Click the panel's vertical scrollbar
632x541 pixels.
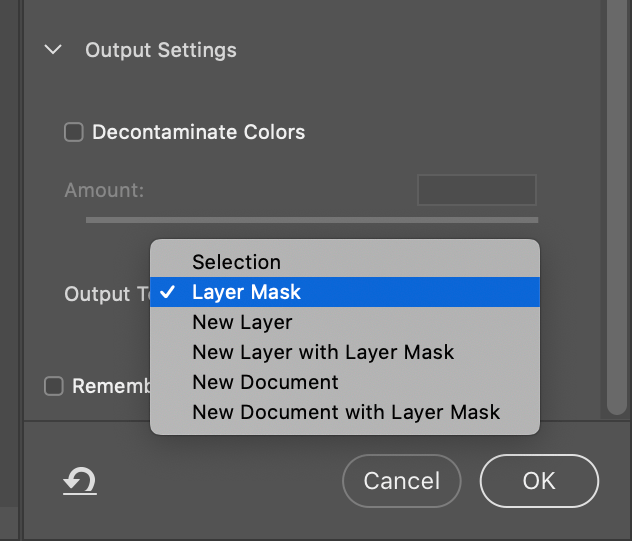click(x=617, y=200)
